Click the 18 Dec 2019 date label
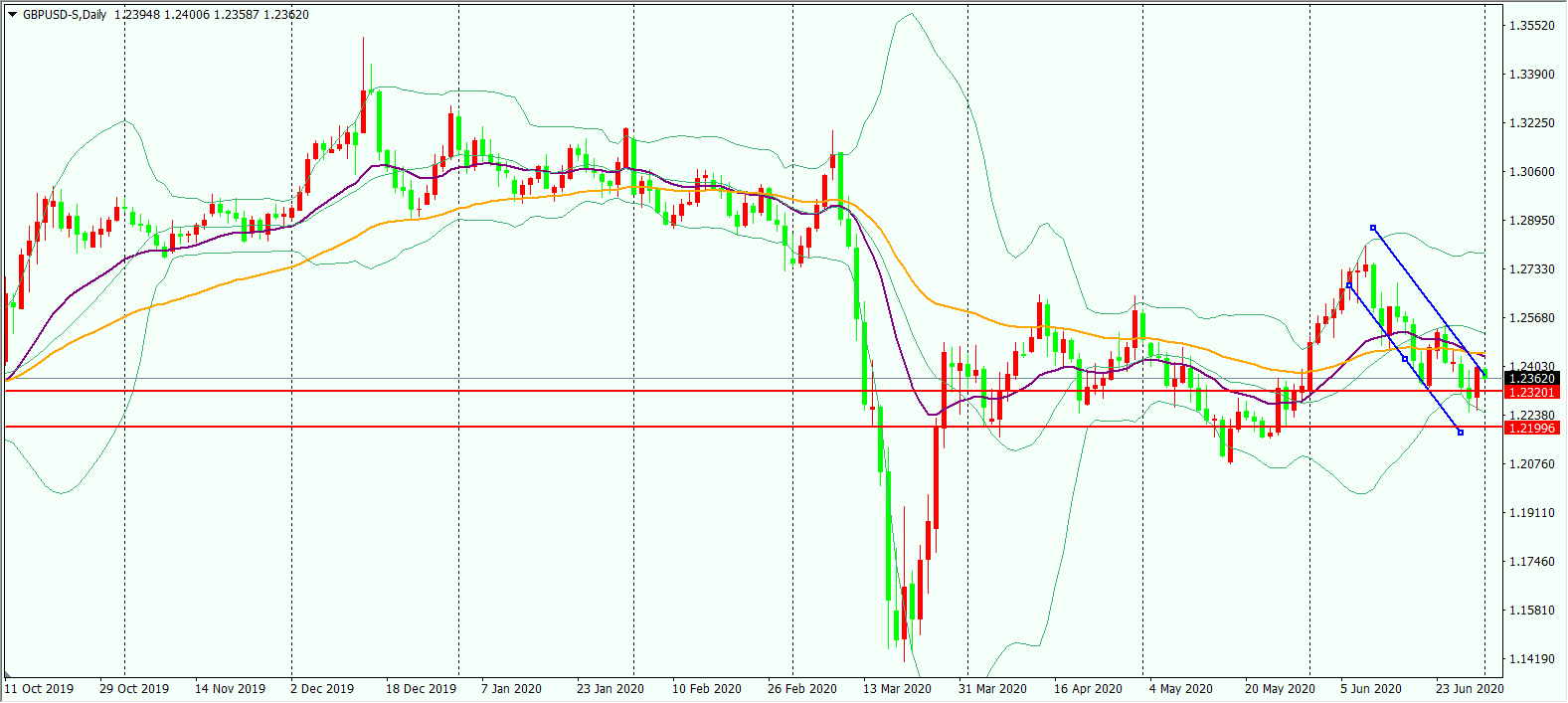Image resolution: width=1568 pixels, height=703 pixels. [421, 688]
